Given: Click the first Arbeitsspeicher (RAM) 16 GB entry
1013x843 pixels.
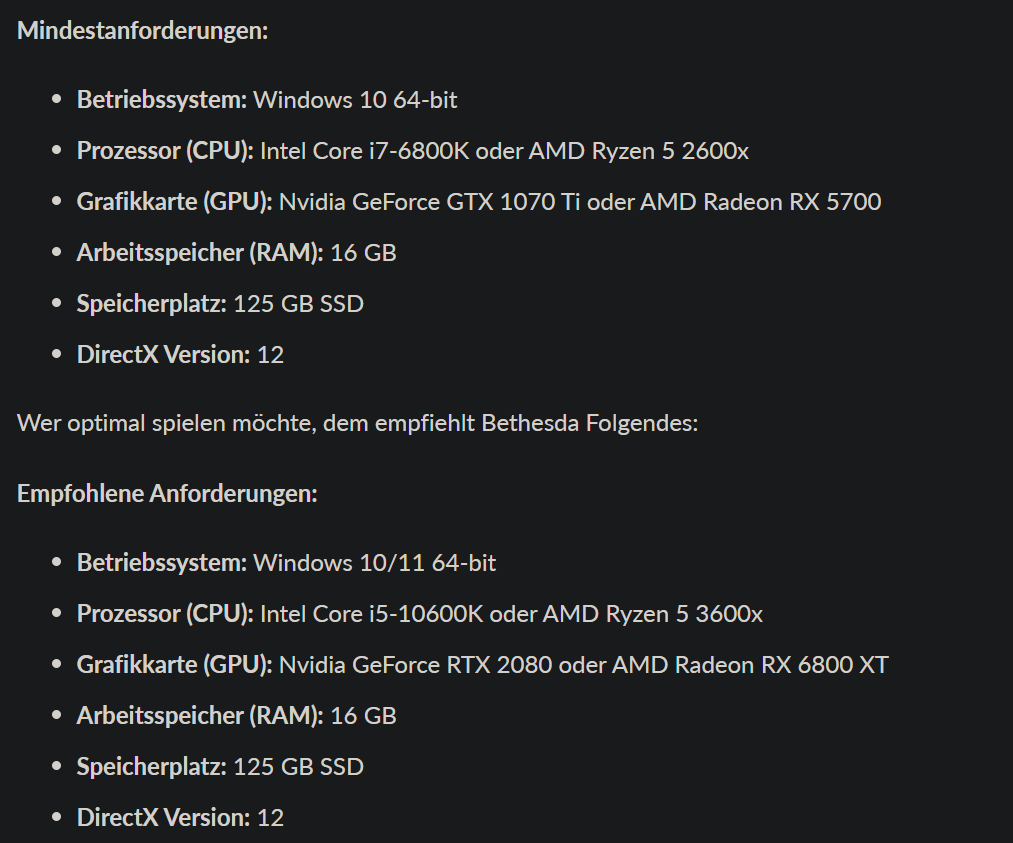Looking at the screenshot, I should [x=236, y=253].
